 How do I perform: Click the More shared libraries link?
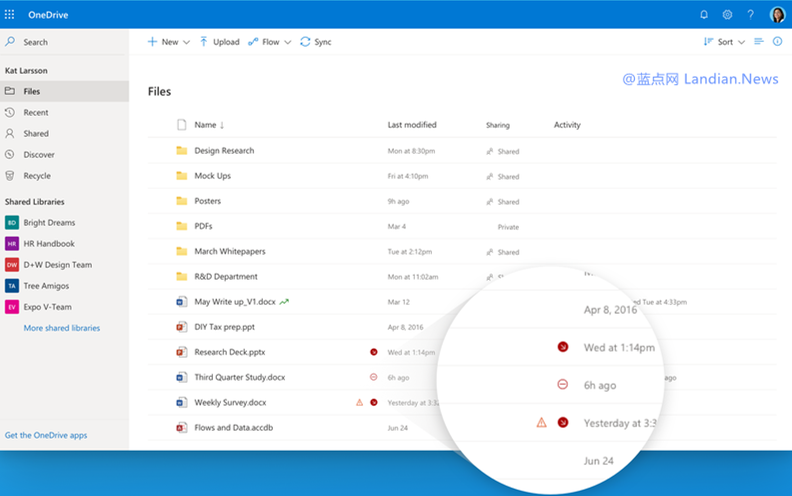coord(62,328)
